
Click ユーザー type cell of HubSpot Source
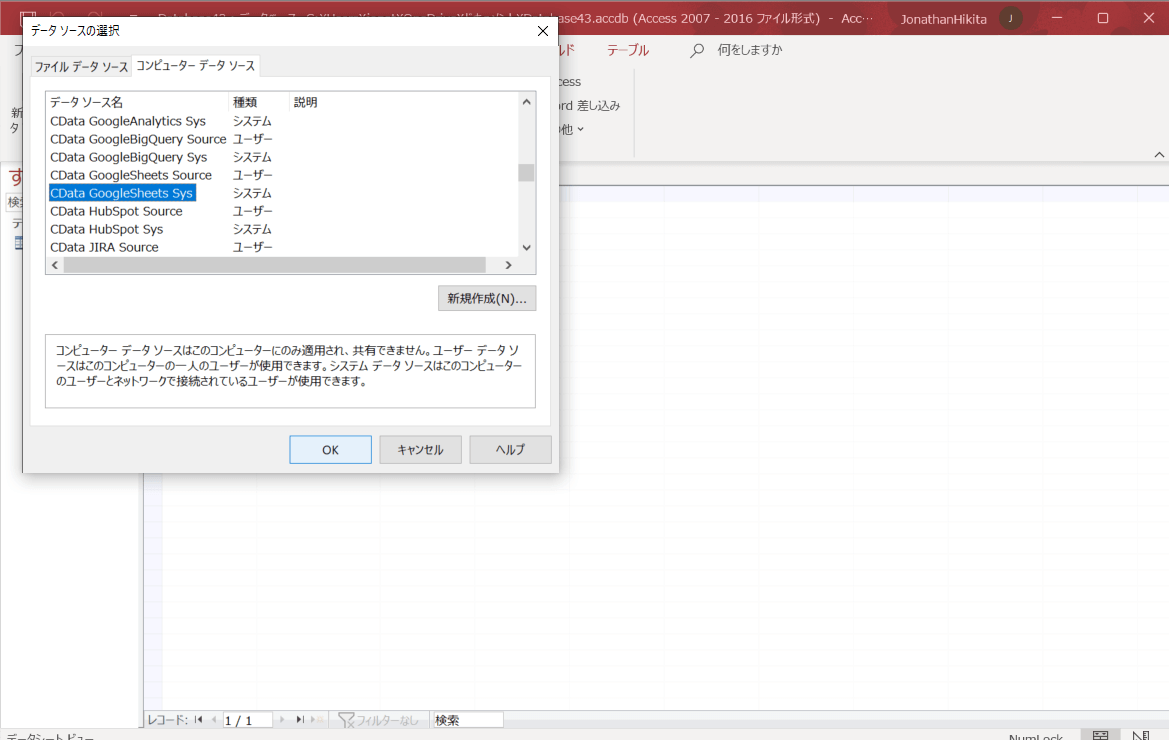pos(252,211)
